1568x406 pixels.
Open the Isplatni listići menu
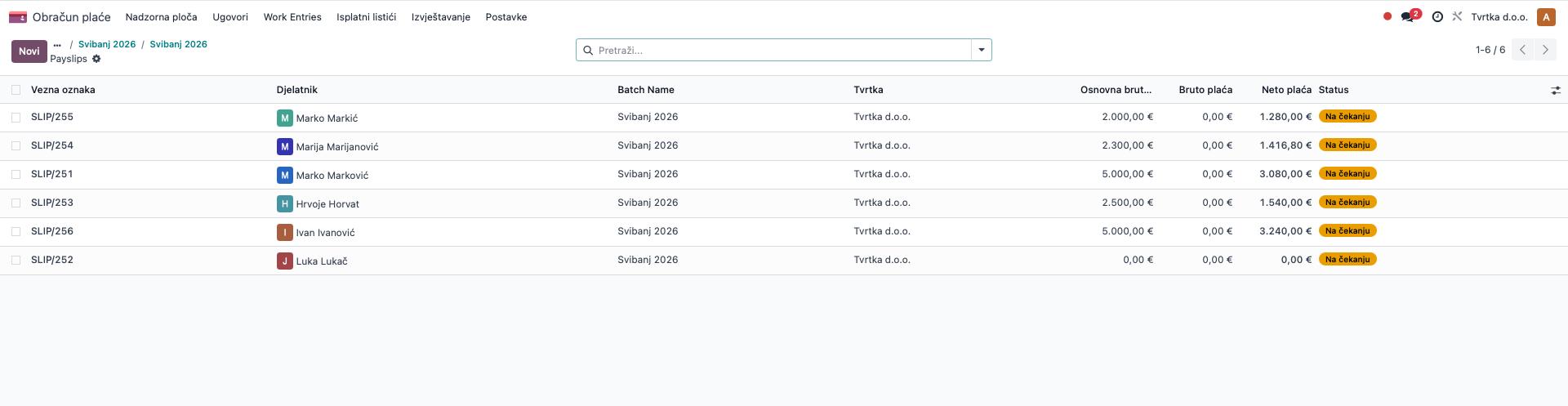(367, 17)
